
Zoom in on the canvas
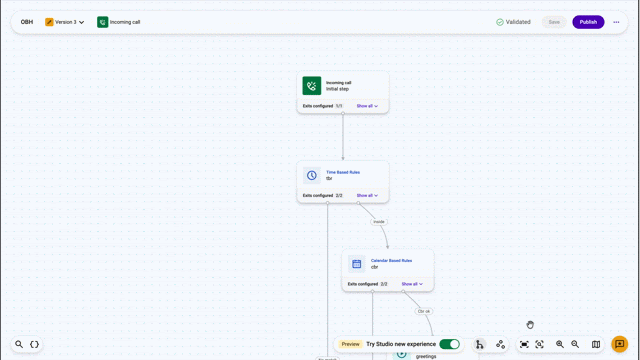click(x=560, y=344)
